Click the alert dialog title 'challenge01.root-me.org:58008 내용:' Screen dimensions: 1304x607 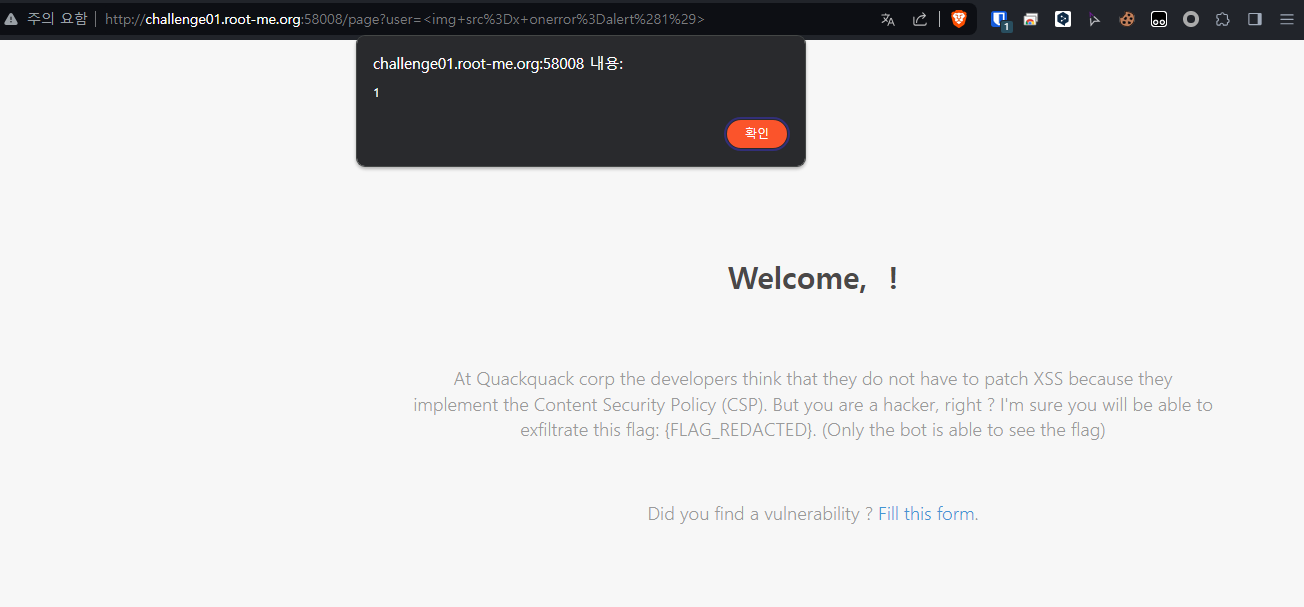pyautogui.click(x=498, y=64)
